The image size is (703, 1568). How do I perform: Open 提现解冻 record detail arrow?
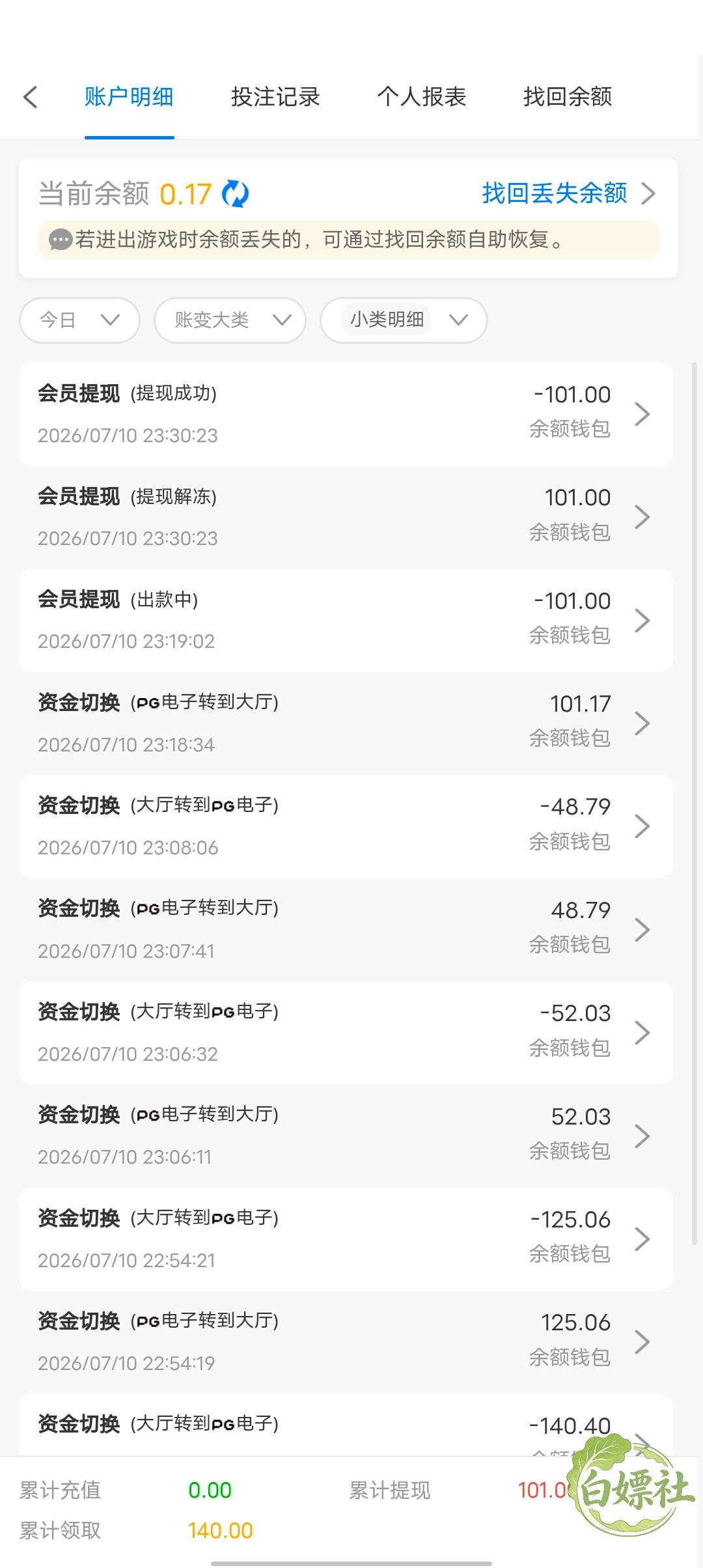pos(642,516)
